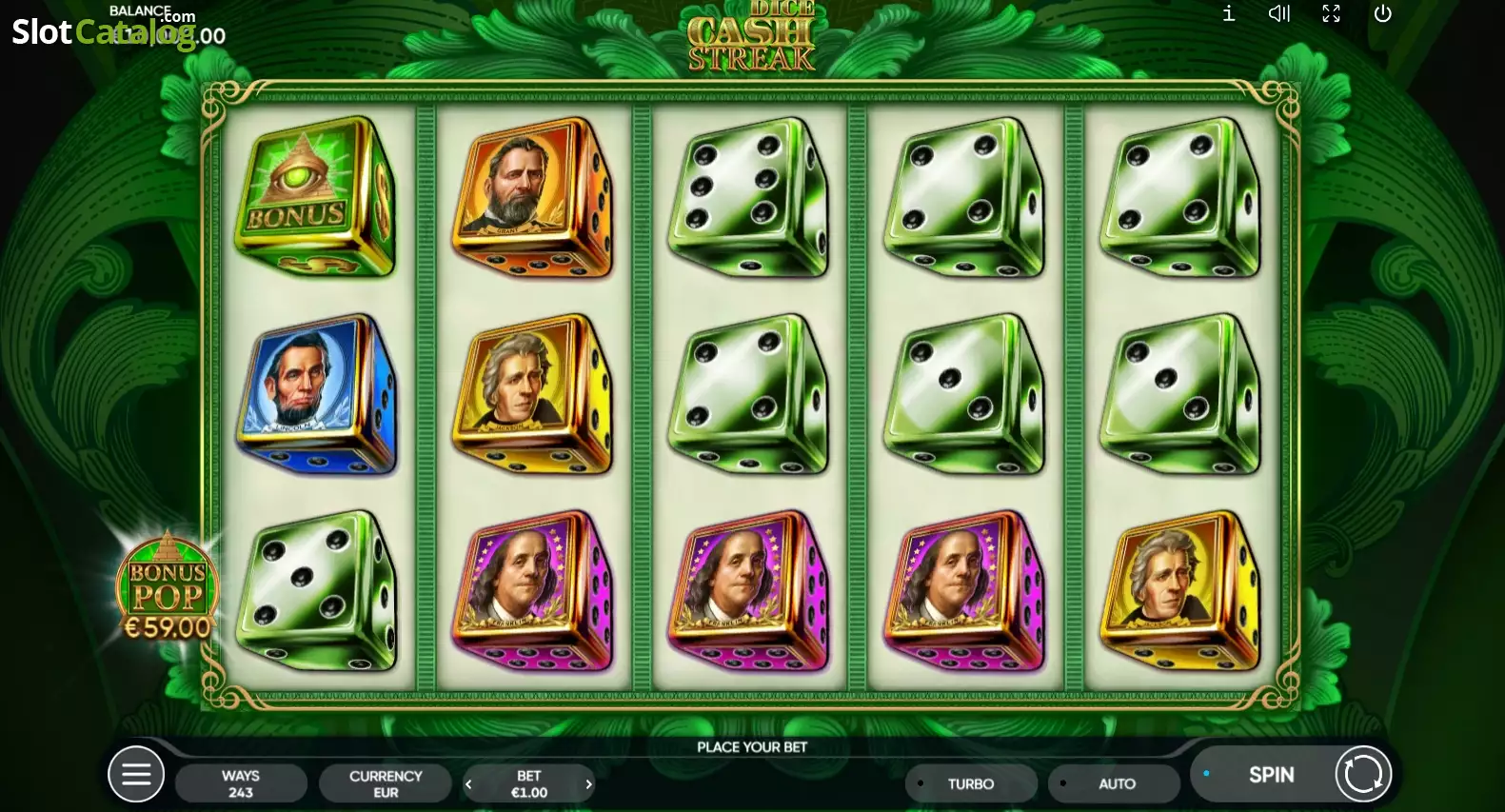Viewport: 1505px width, 812px height.
Task: Click the circular spin arrows icon
Action: tap(1362, 774)
